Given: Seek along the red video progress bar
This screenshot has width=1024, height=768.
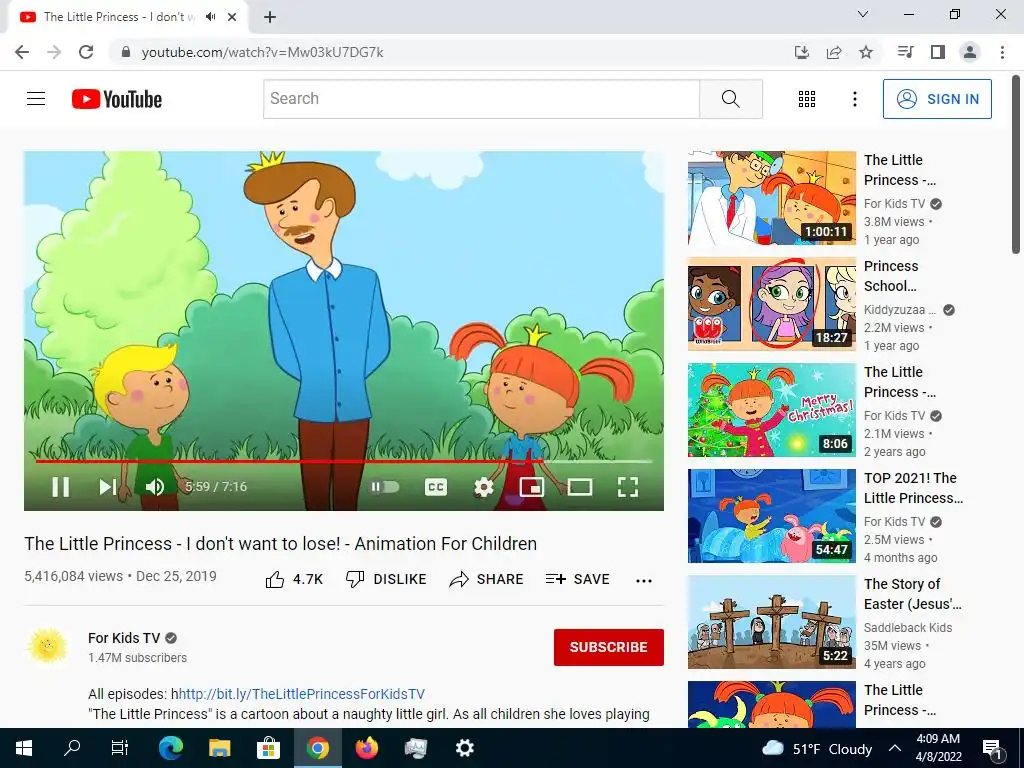Looking at the screenshot, I should [289, 461].
